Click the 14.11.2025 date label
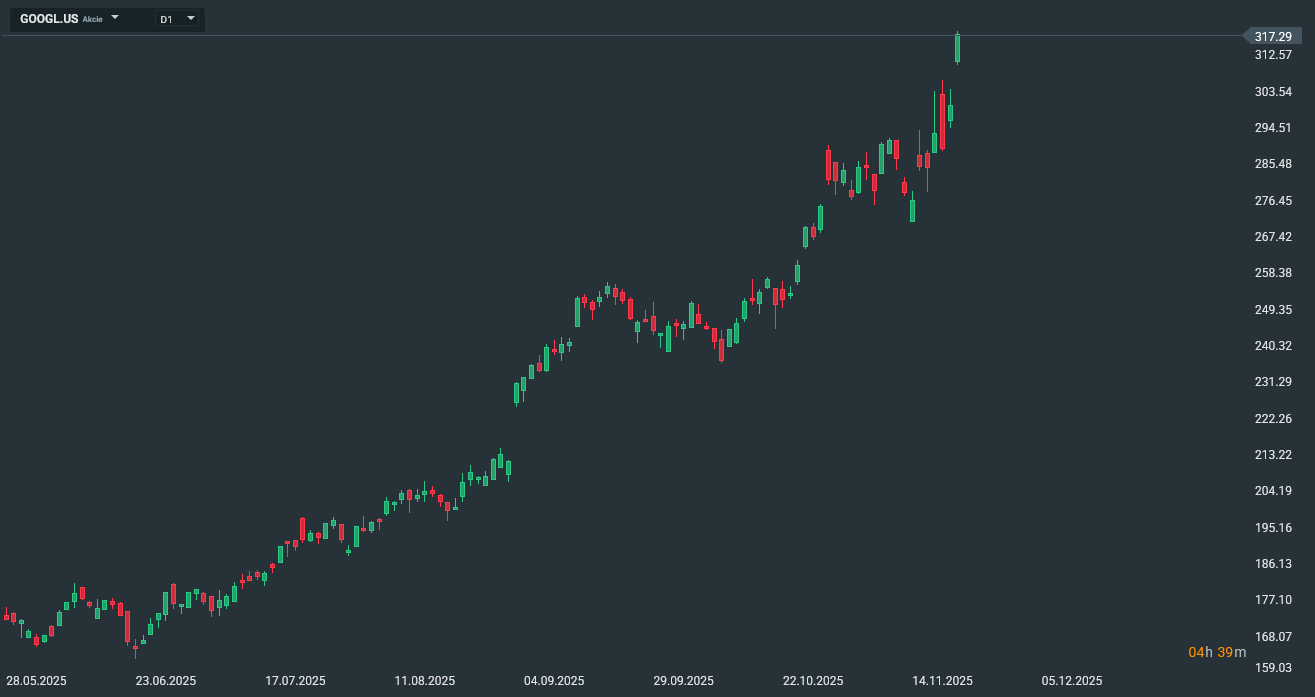This screenshot has height=697, width=1315. tap(942, 681)
